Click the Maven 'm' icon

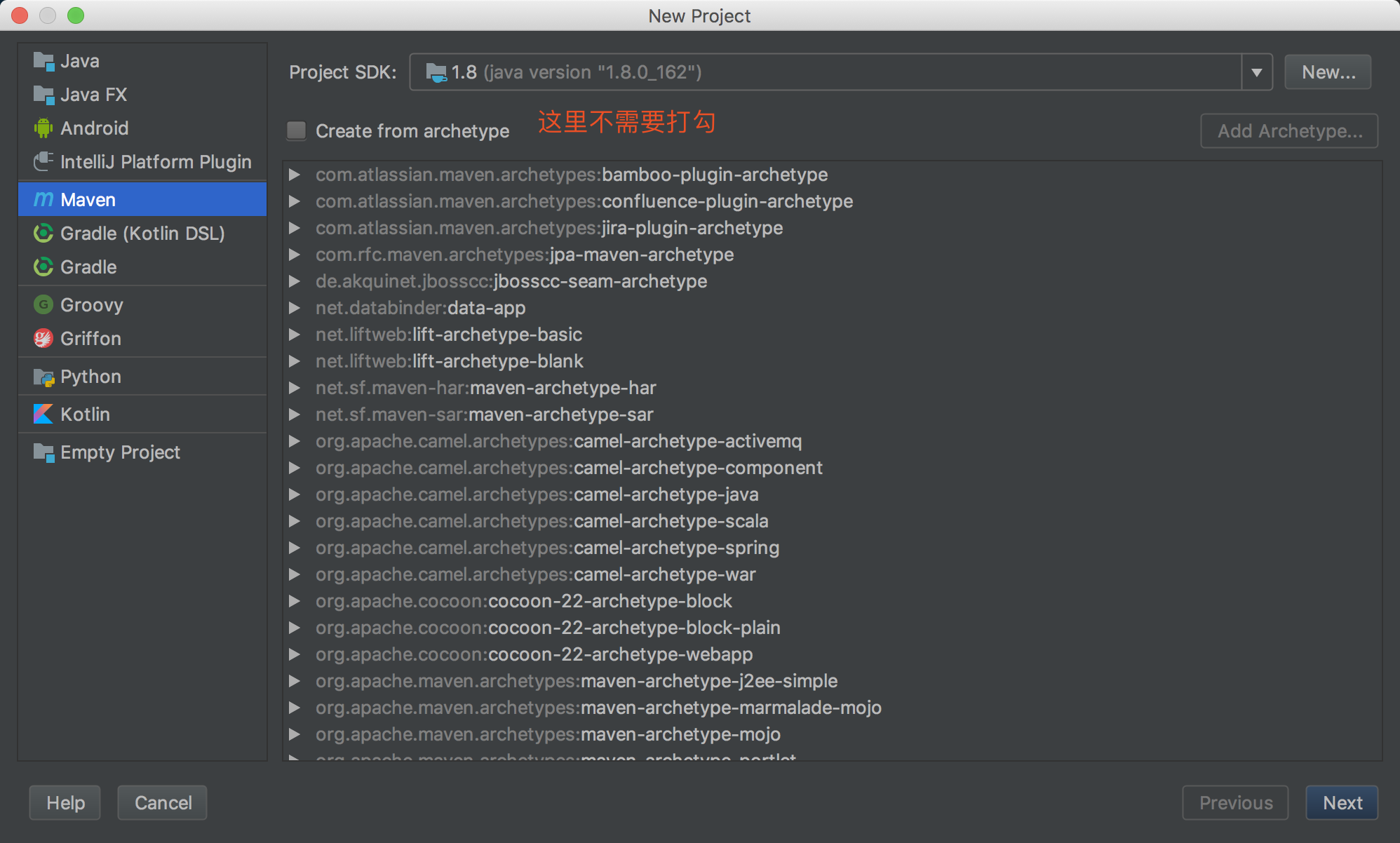43,200
